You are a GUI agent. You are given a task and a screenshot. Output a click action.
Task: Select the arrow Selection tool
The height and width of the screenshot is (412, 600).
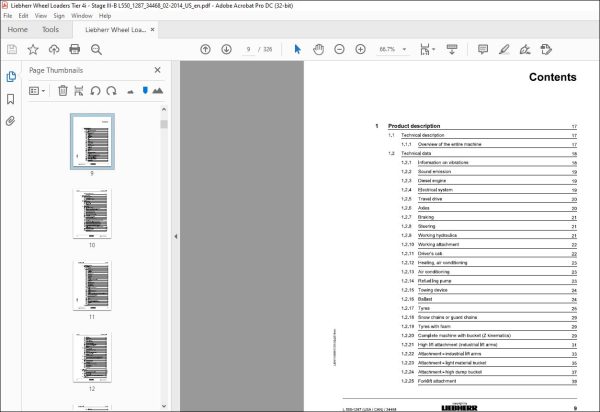click(x=297, y=49)
